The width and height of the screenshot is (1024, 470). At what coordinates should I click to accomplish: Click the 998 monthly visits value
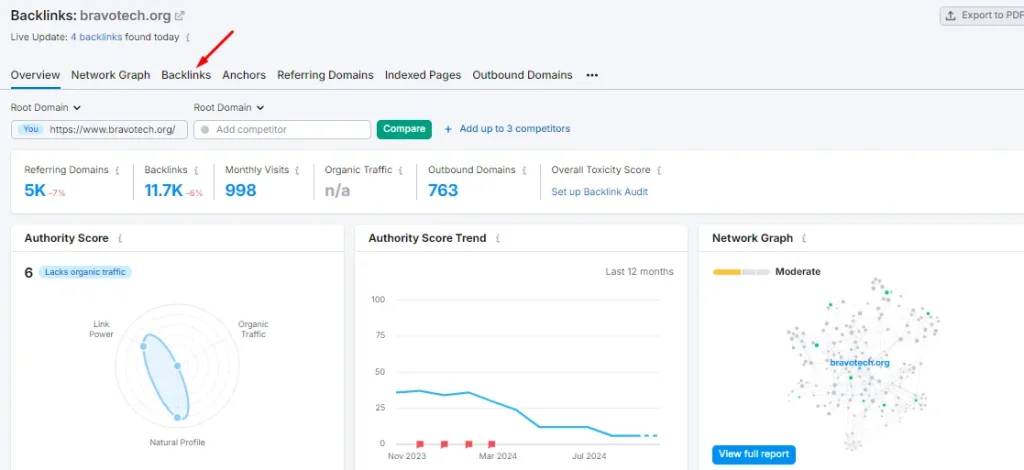pos(240,191)
